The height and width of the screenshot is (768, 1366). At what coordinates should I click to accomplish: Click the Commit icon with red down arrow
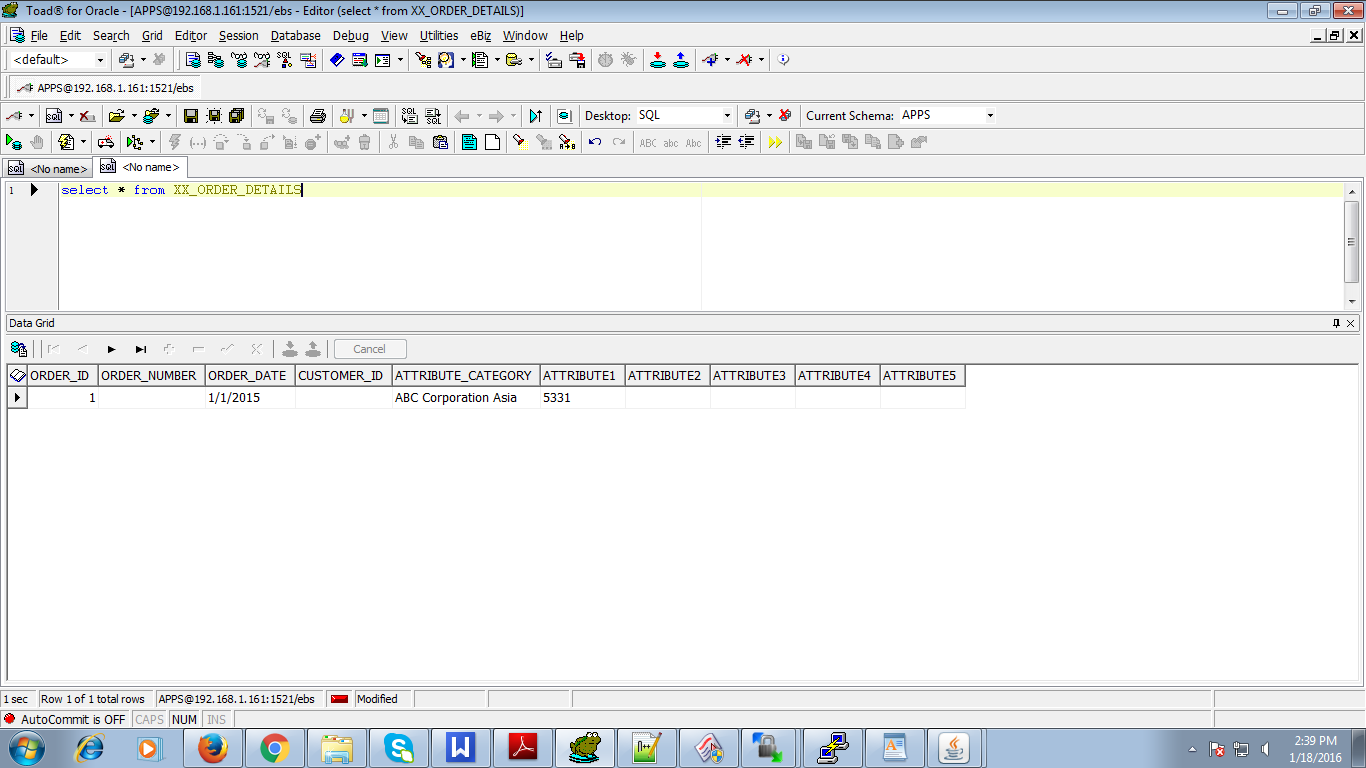[x=658, y=60]
